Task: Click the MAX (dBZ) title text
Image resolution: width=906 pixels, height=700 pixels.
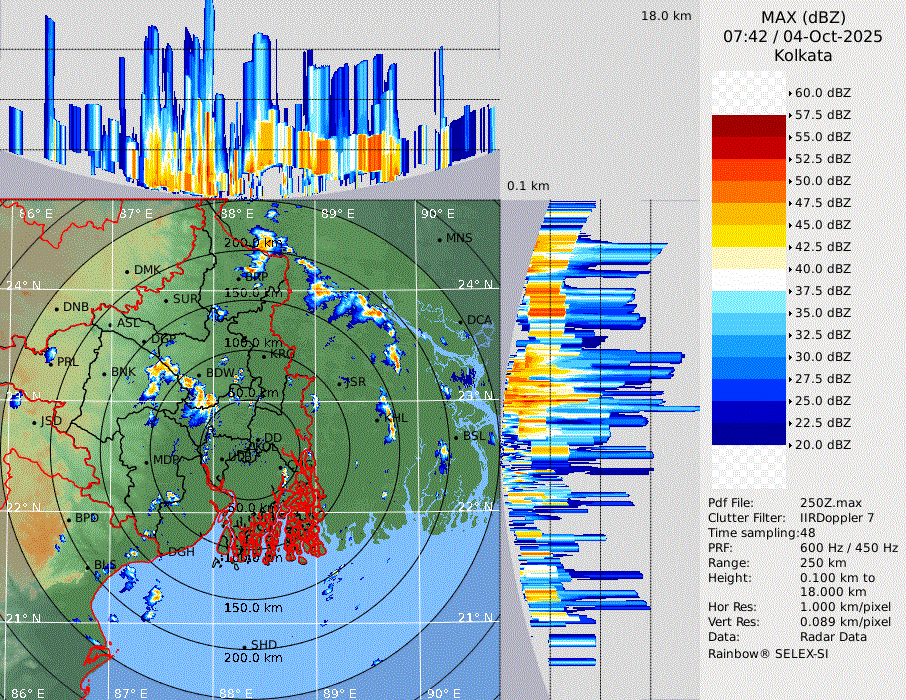Action: pyautogui.click(x=802, y=17)
